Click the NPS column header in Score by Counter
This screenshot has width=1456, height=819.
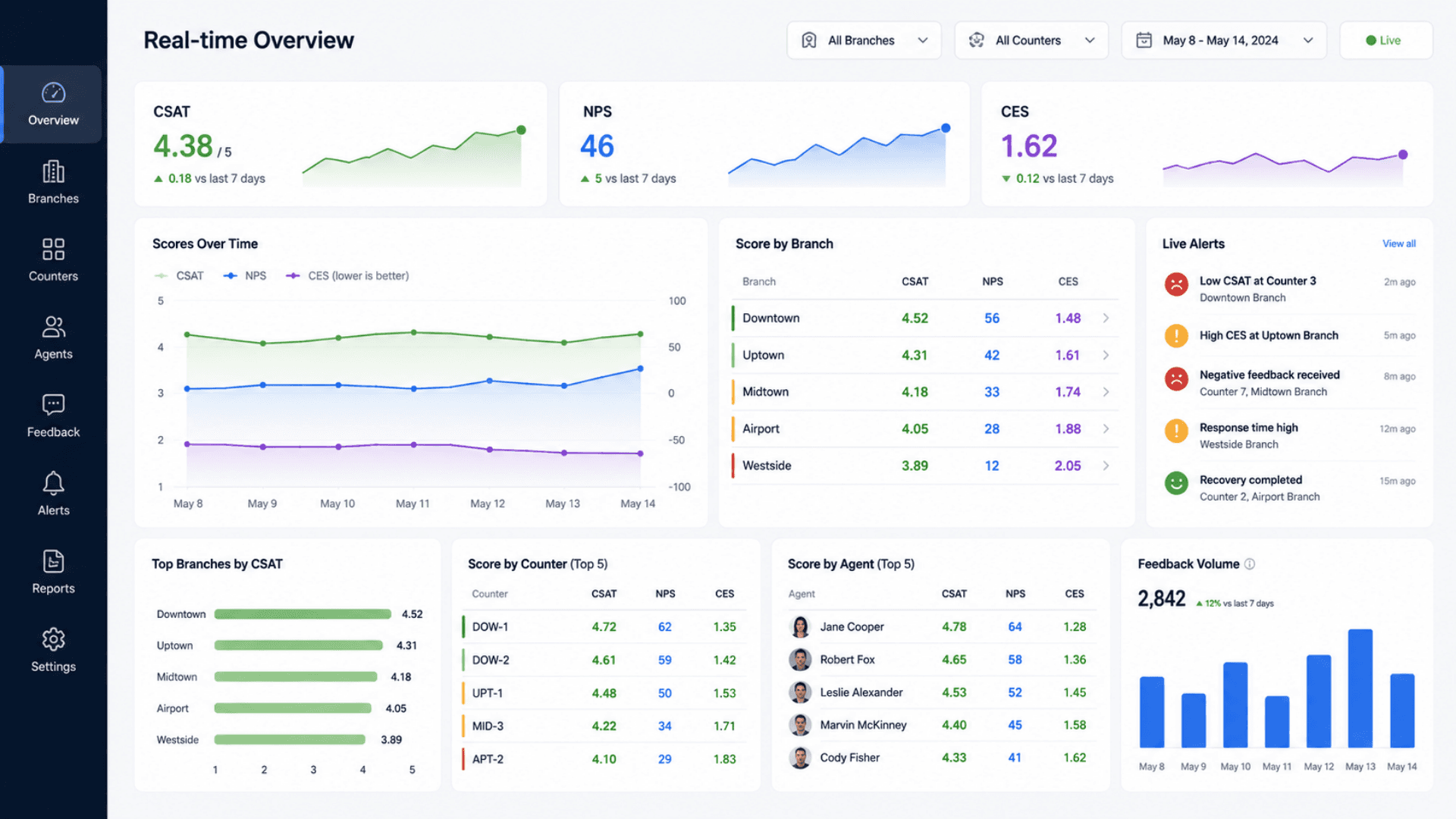(665, 594)
